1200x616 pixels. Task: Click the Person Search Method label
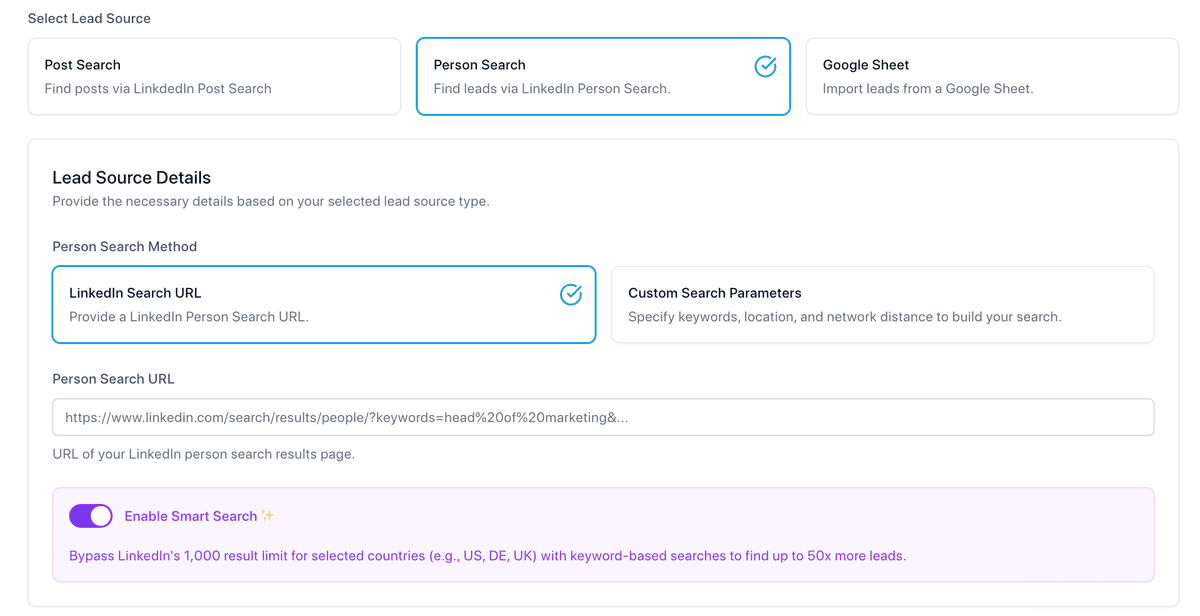[124, 246]
